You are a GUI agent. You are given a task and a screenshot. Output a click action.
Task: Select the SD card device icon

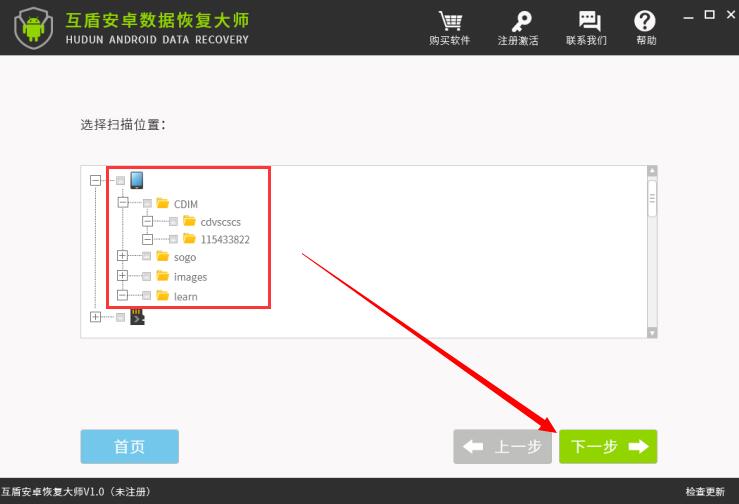[137, 317]
